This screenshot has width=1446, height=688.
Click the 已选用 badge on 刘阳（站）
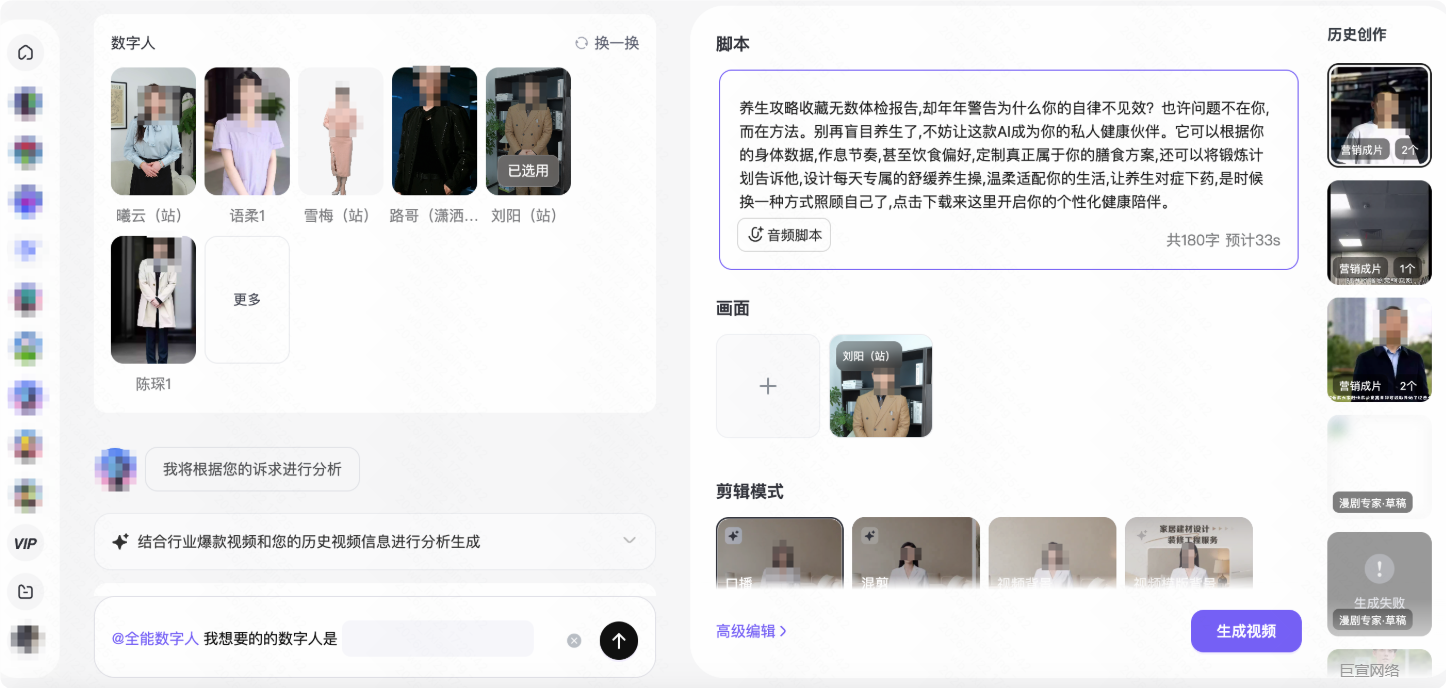tap(528, 171)
